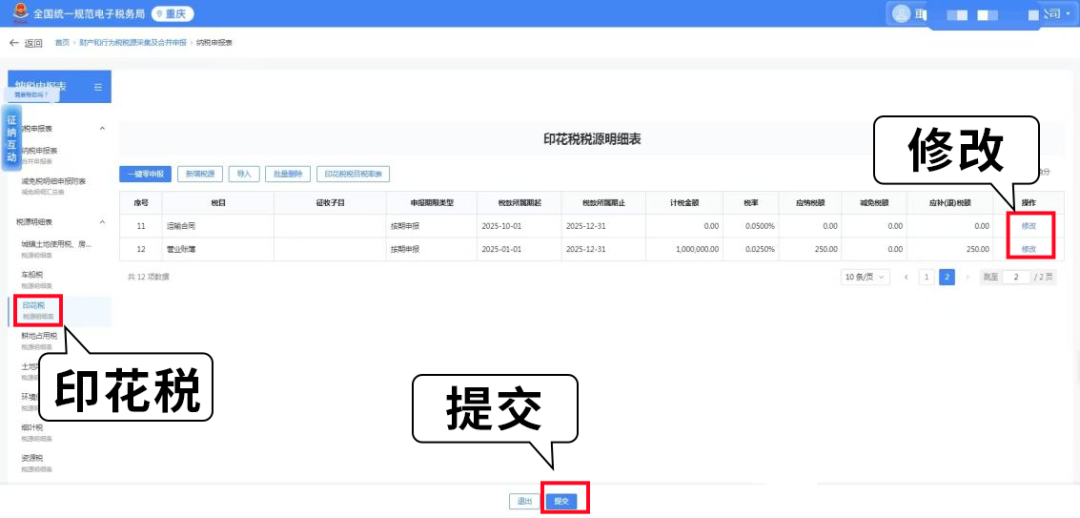Open the 10条/页 page size dropdown
Image resolution: width=1080 pixels, height=518 pixels.
[x=865, y=277]
